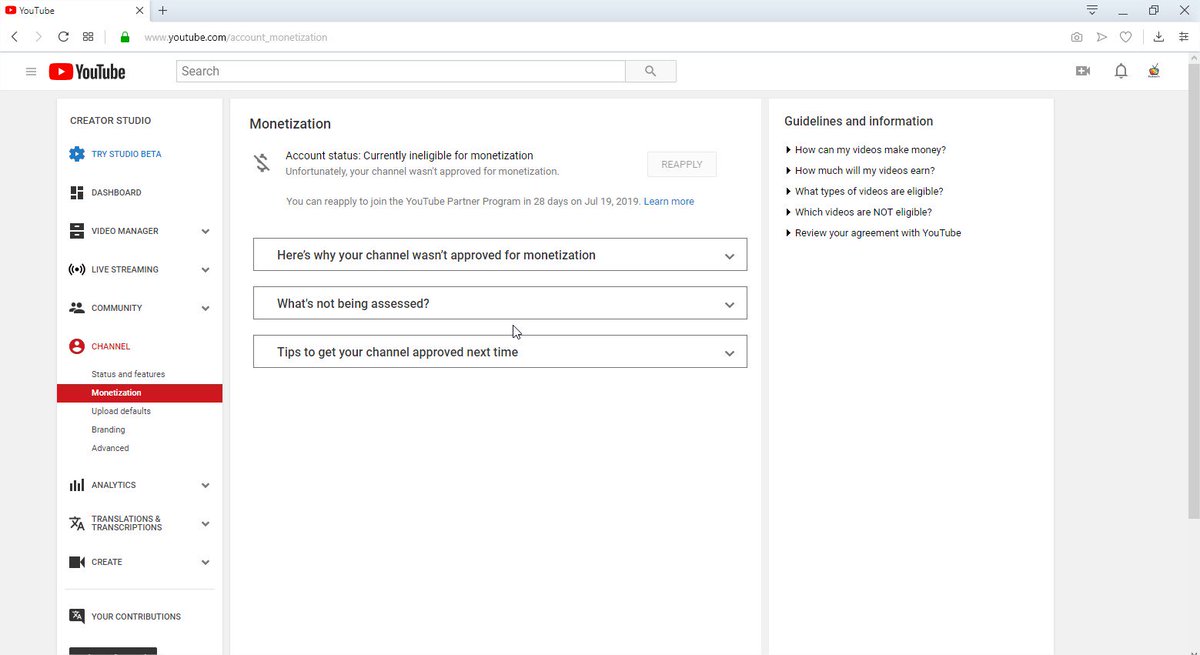Click the browser address bar
1200x655 pixels.
pos(600,37)
